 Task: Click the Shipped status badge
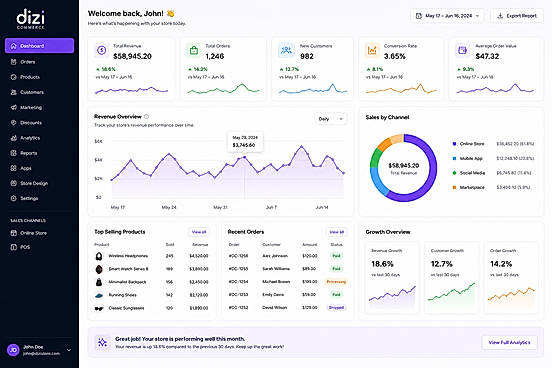336,308
